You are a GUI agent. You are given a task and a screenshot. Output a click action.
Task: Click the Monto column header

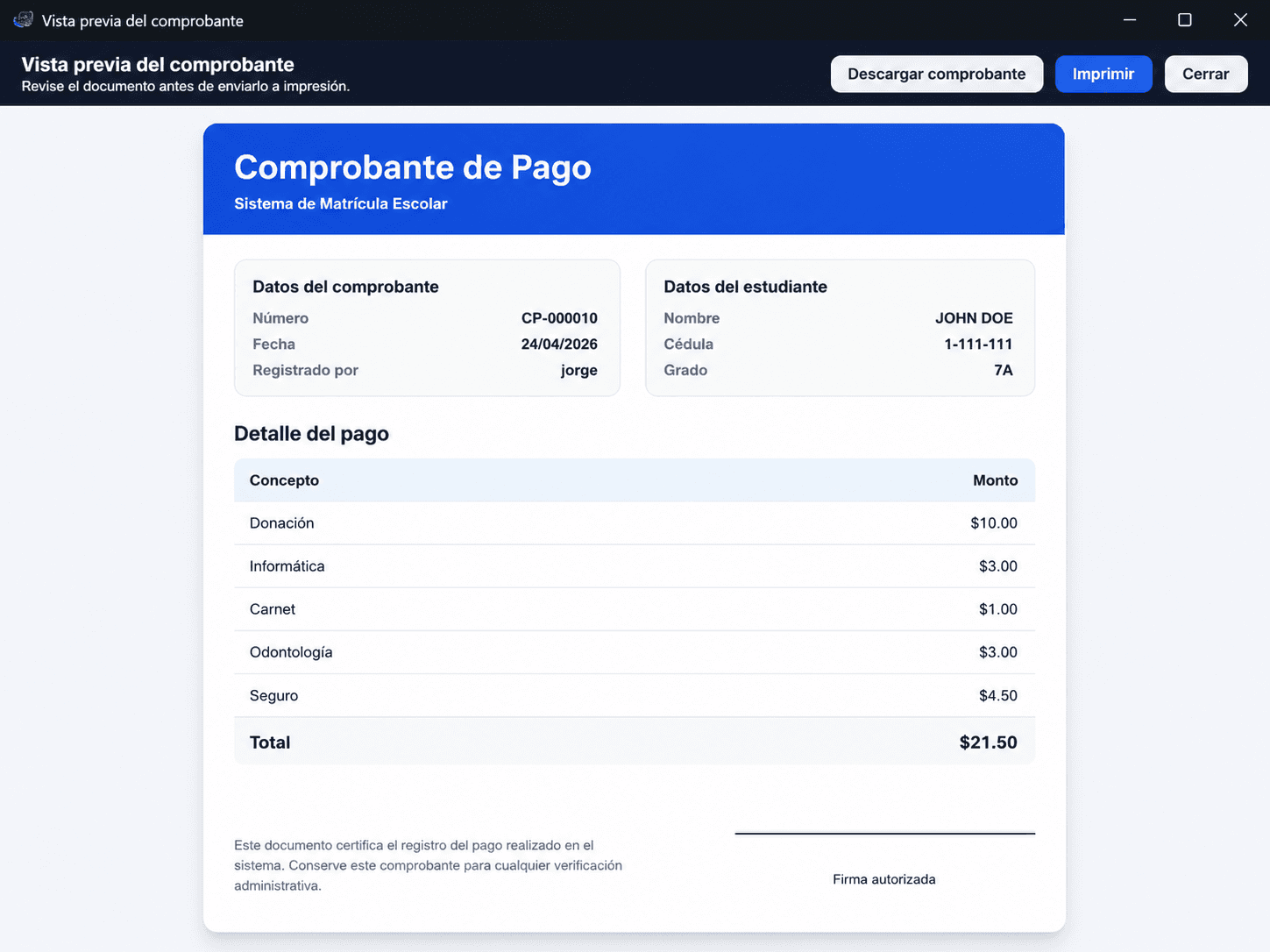pos(995,480)
